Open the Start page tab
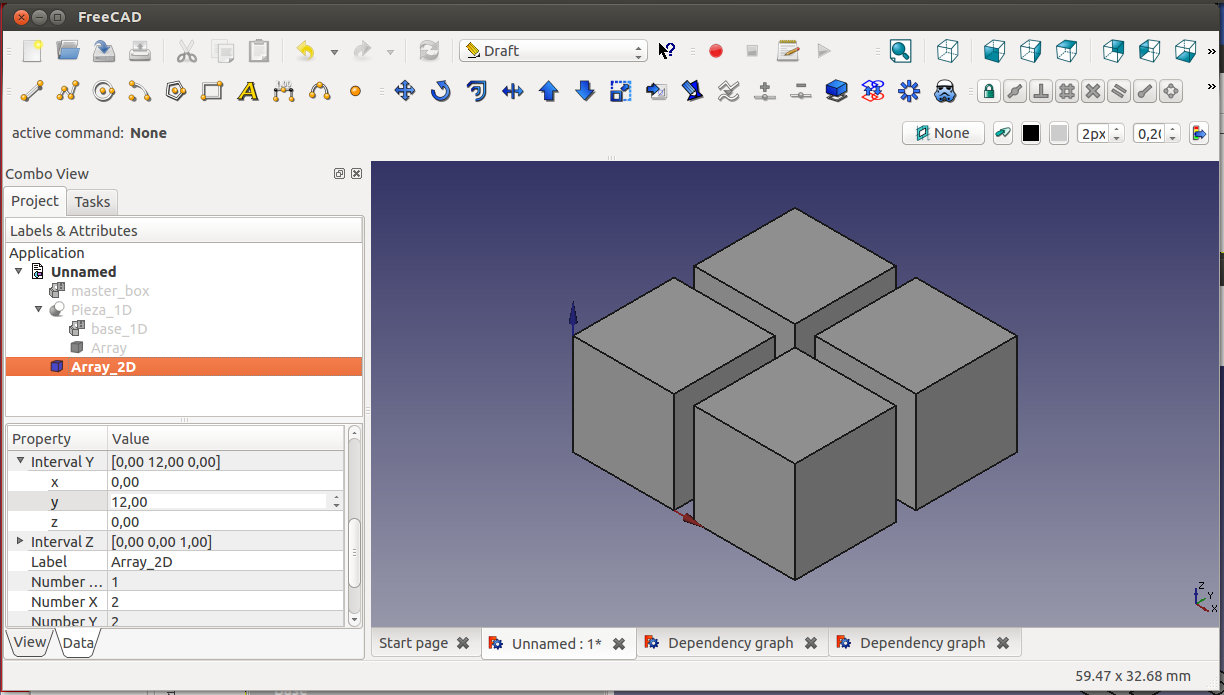Image resolution: width=1224 pixels, height=695 pixels. pos(413,643)
